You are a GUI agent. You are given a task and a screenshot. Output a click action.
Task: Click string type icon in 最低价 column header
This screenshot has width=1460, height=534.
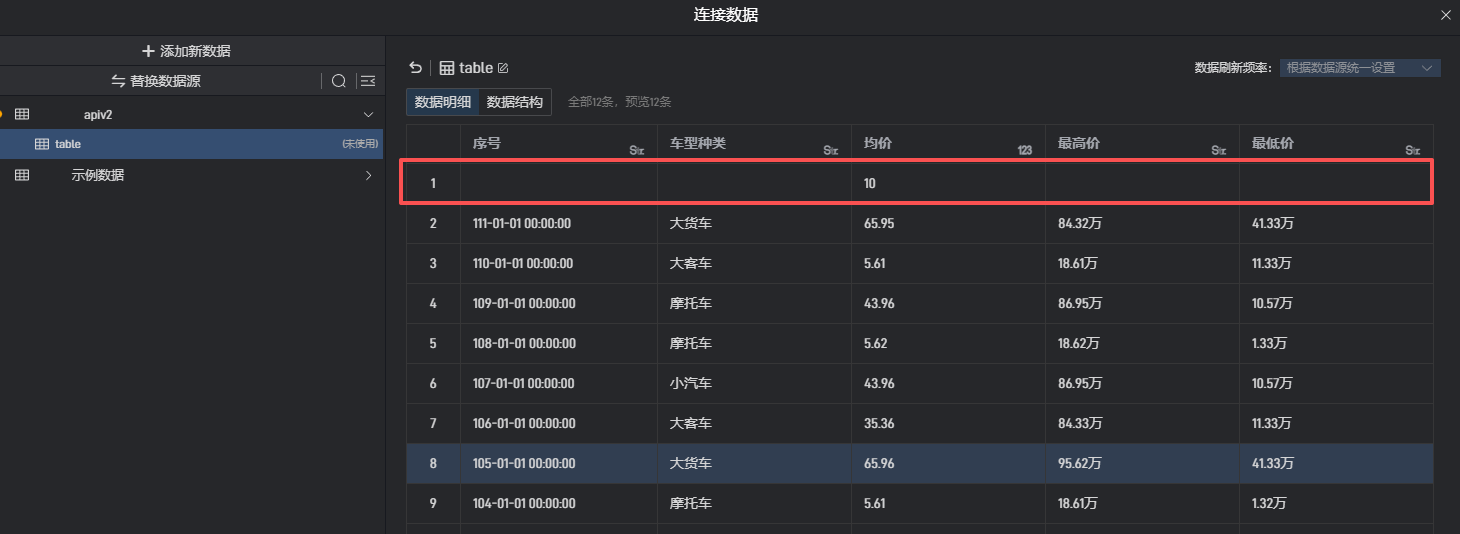click(1412, 150)
